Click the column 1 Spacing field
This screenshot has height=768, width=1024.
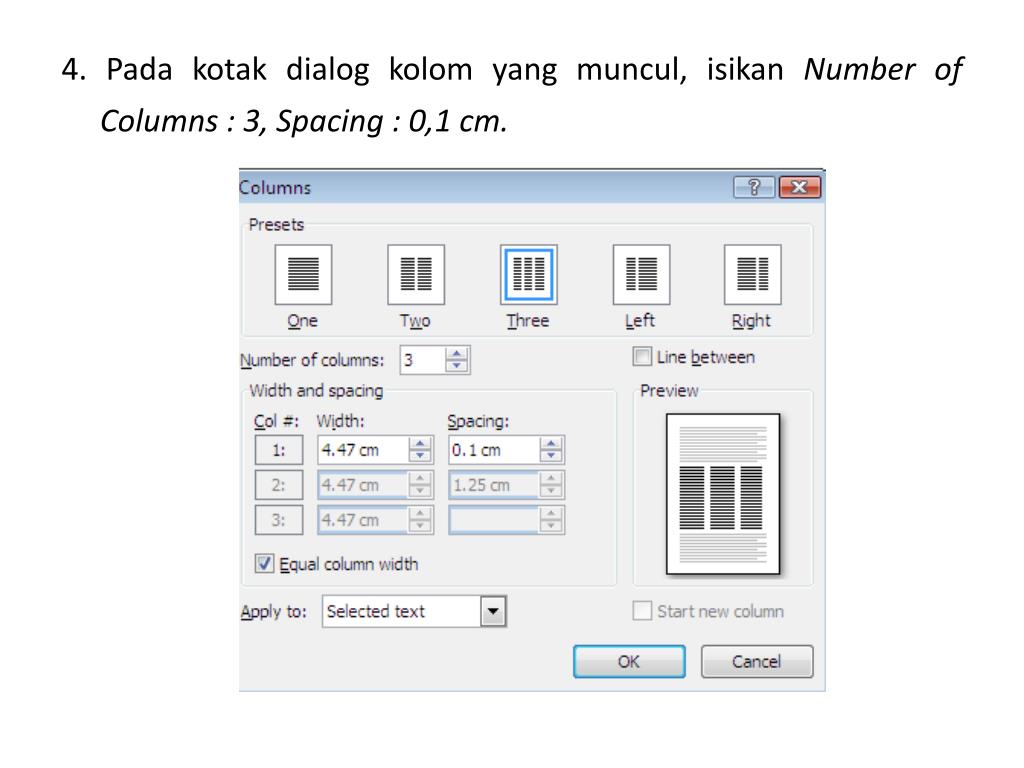click(494, 450)
